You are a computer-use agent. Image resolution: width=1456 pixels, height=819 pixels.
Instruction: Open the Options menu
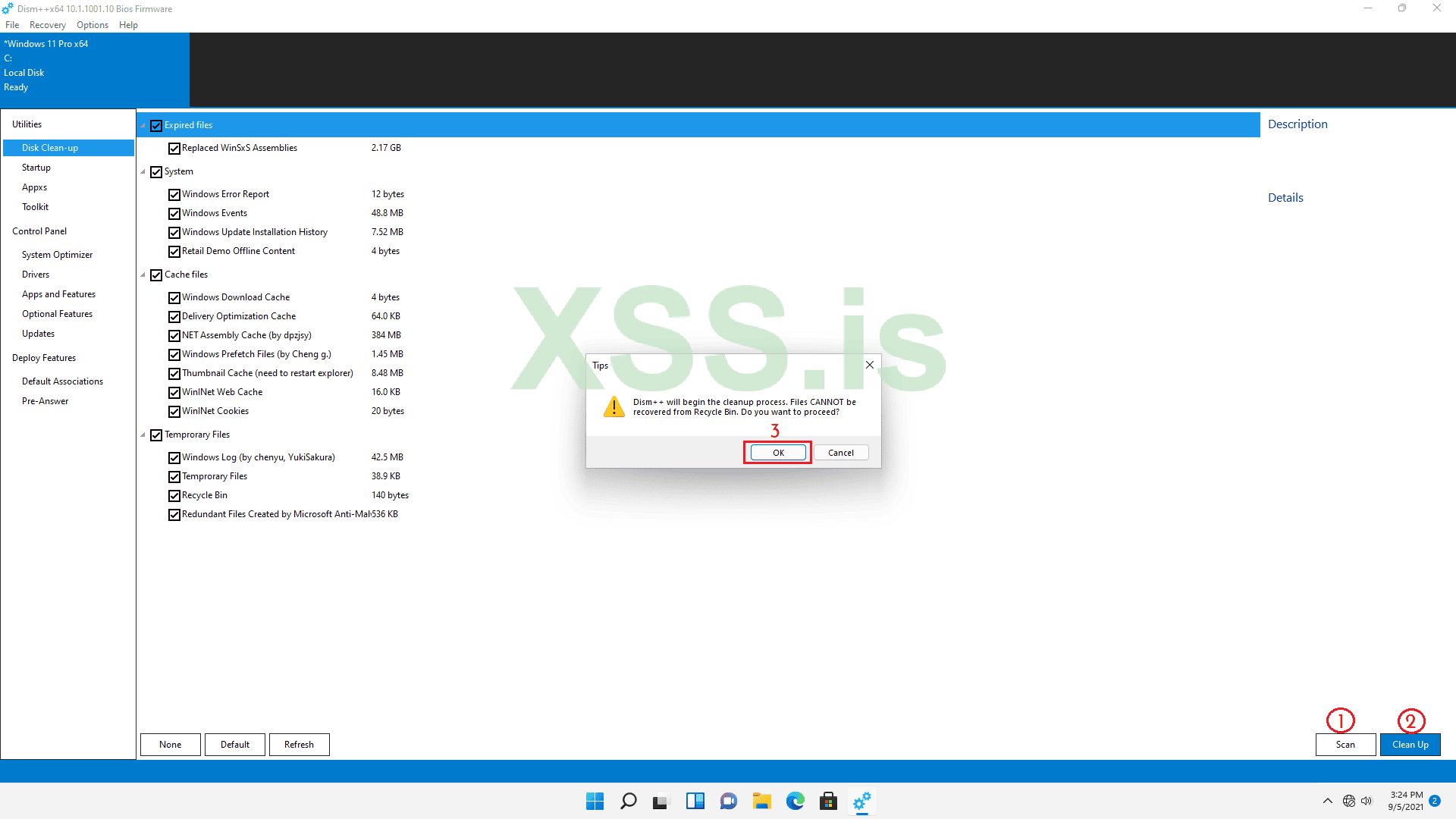click(x=92, y=25)
